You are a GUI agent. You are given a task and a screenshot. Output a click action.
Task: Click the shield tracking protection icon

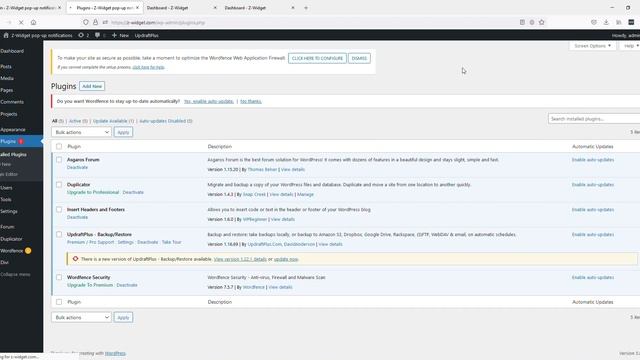pyautogui.click(x=86, y=22)
